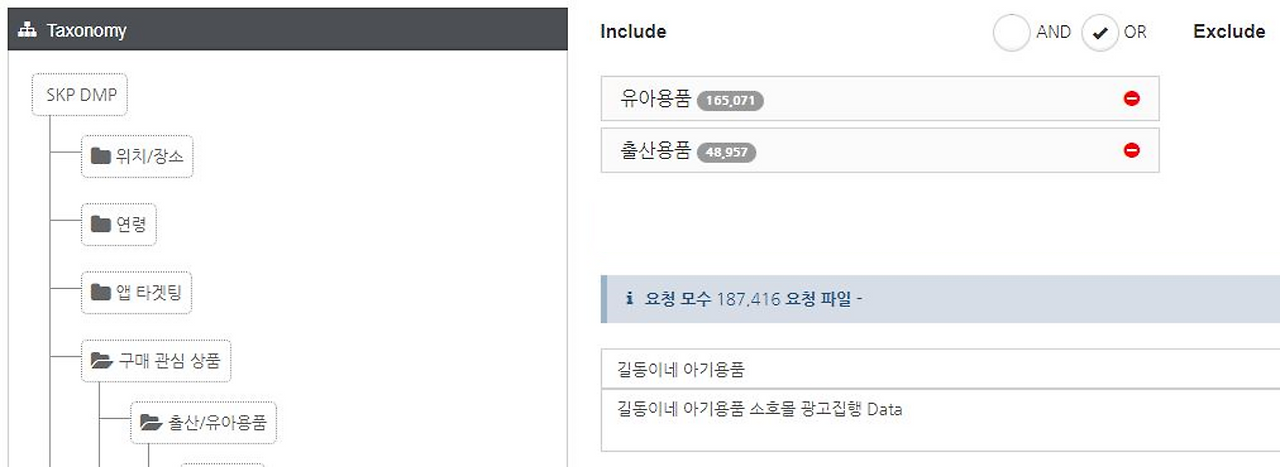Collapse the 구매 관심 상품 tree node
The height and width of the screenshot is (467, 1280).
[x=156, y=360]
